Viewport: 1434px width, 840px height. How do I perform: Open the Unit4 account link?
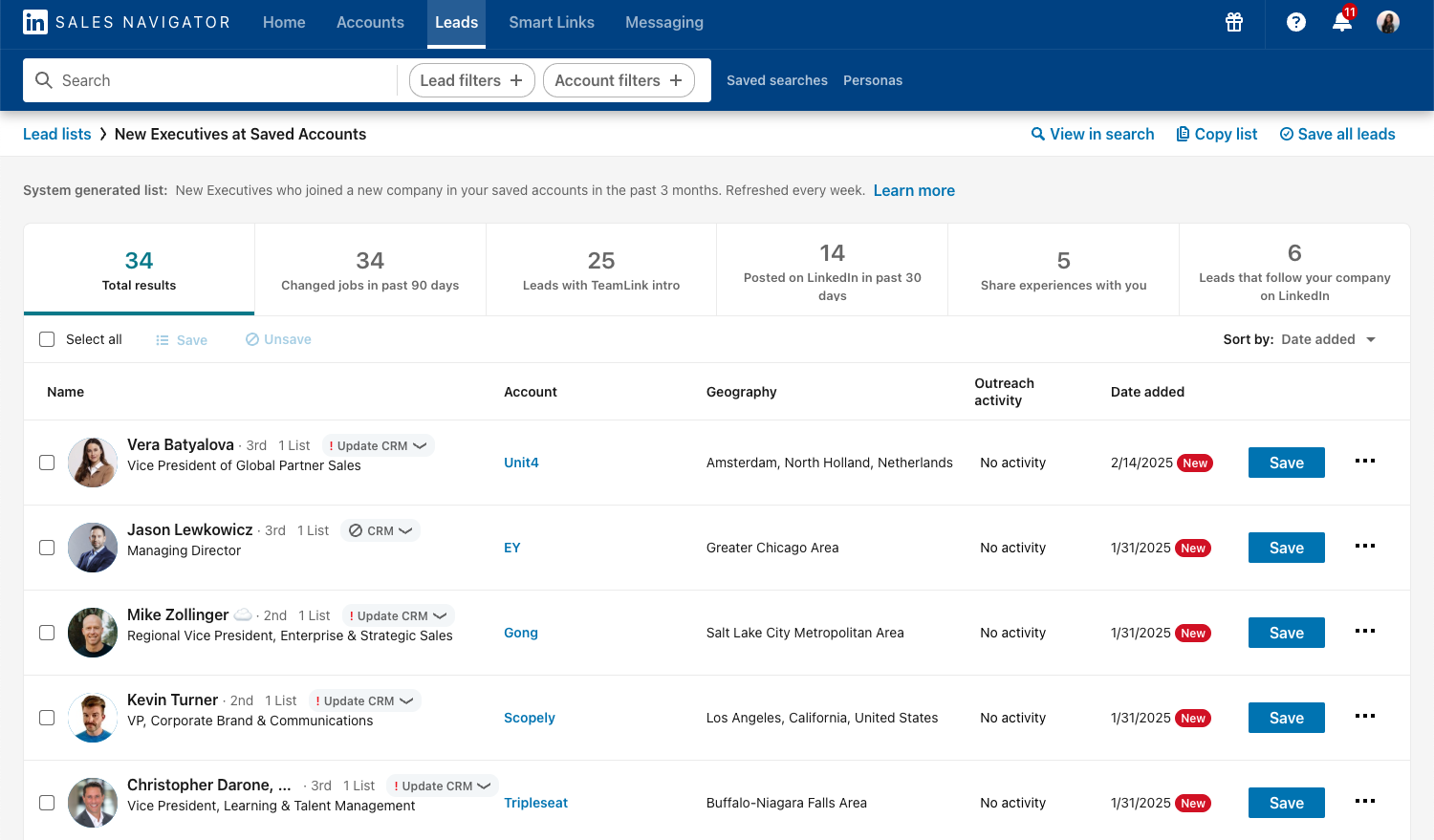click(x=521, y=463)
